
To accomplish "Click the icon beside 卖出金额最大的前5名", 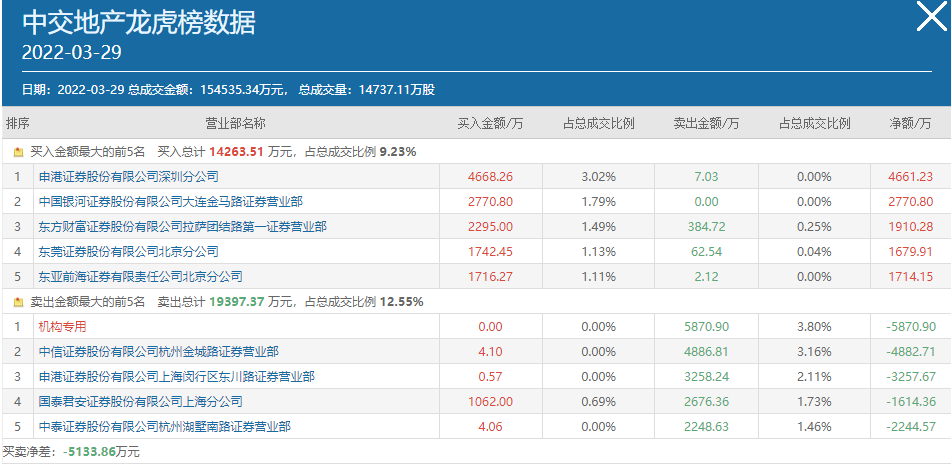I will tap(17, 301).
